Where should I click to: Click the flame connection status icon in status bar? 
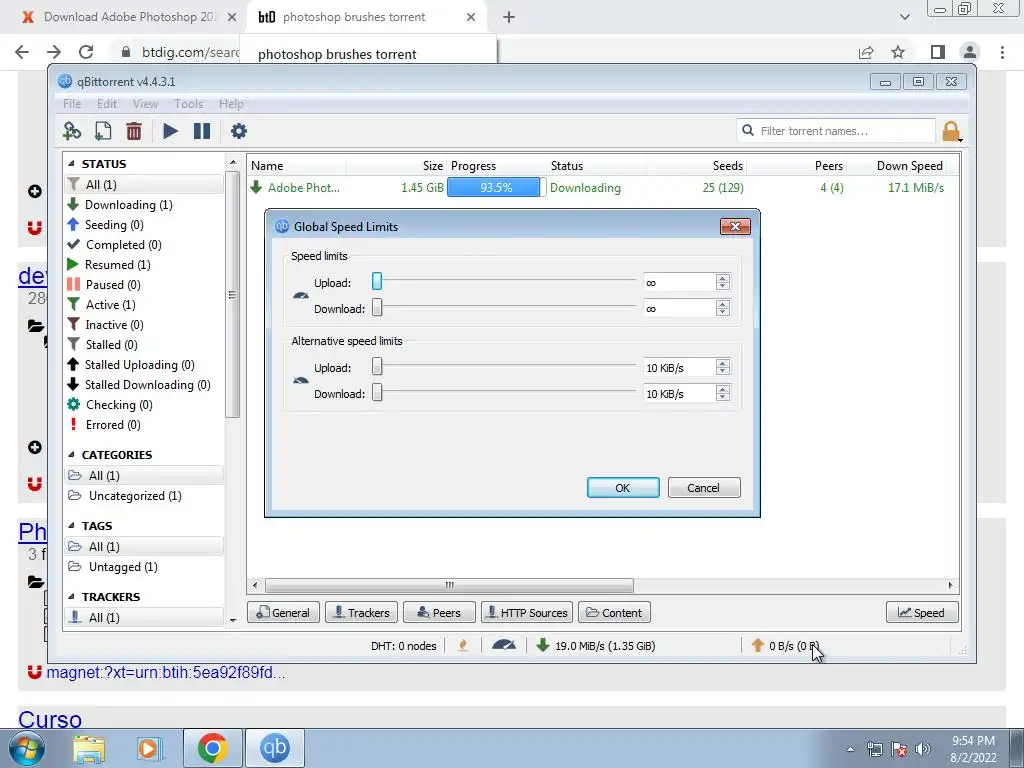463,645
